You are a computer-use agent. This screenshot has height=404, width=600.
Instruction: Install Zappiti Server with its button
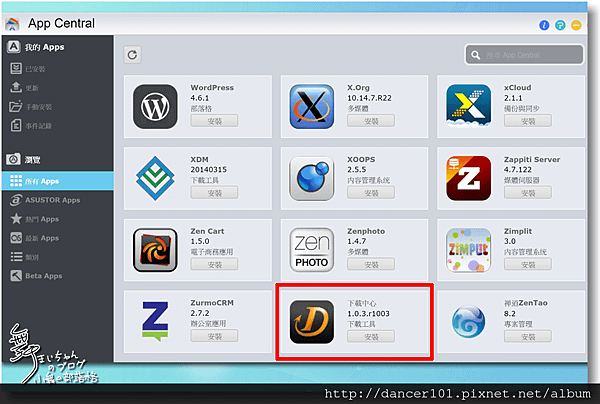[528, 193]
